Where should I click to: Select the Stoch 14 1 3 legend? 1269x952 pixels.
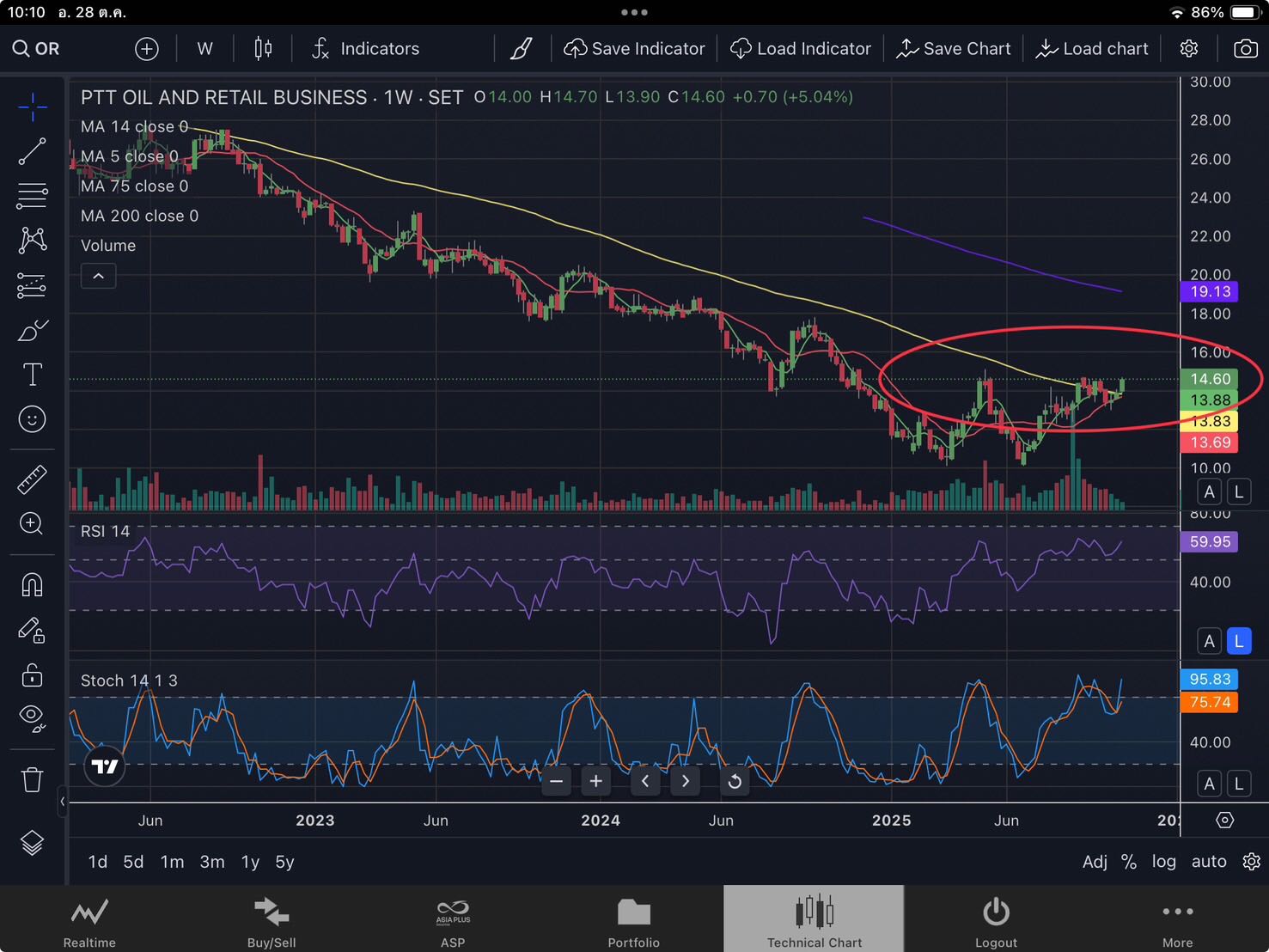(x=129, y=680)
